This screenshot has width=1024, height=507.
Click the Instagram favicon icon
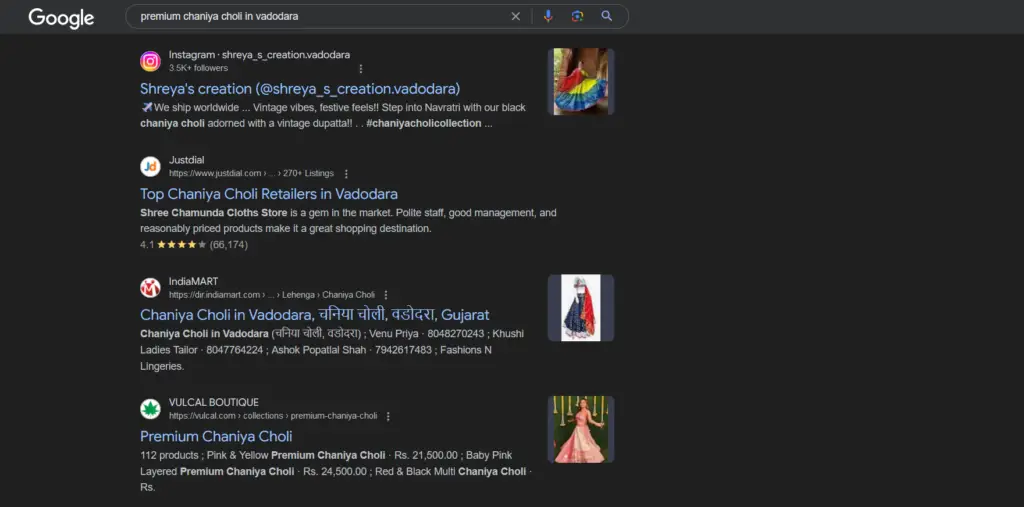coord(150,61)
